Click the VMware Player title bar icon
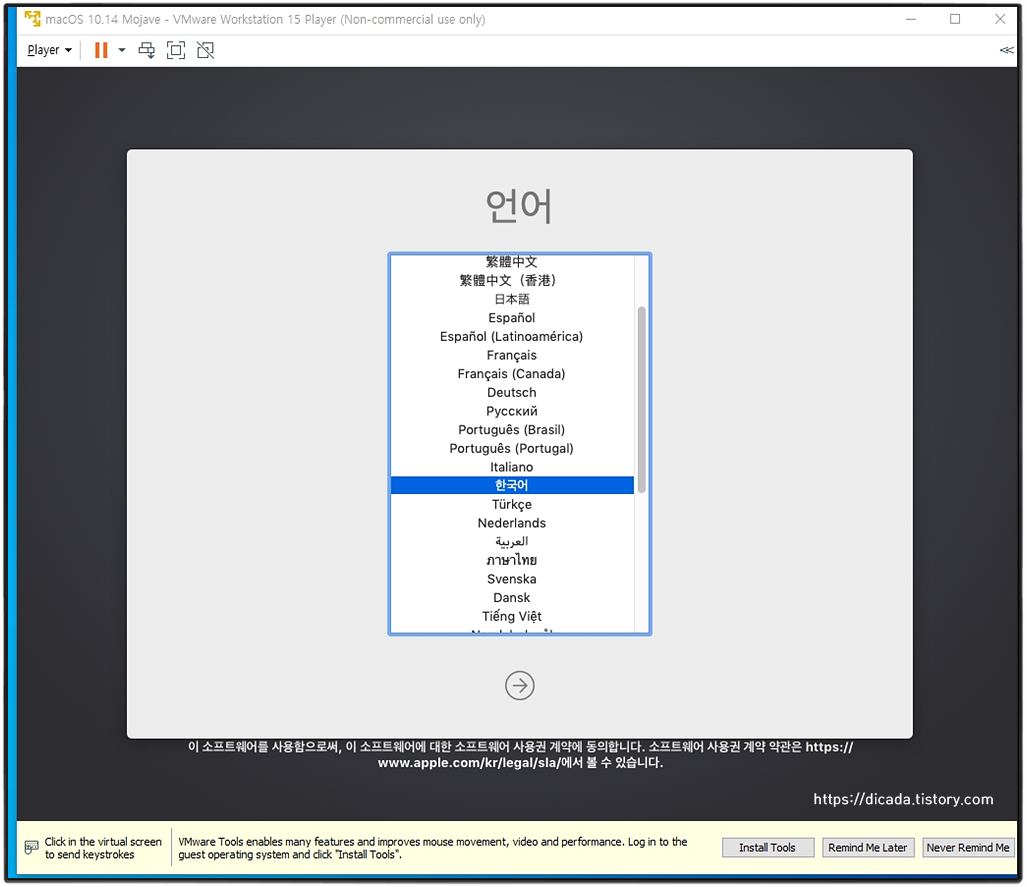 pyautogui.click(x=33, y=19)
